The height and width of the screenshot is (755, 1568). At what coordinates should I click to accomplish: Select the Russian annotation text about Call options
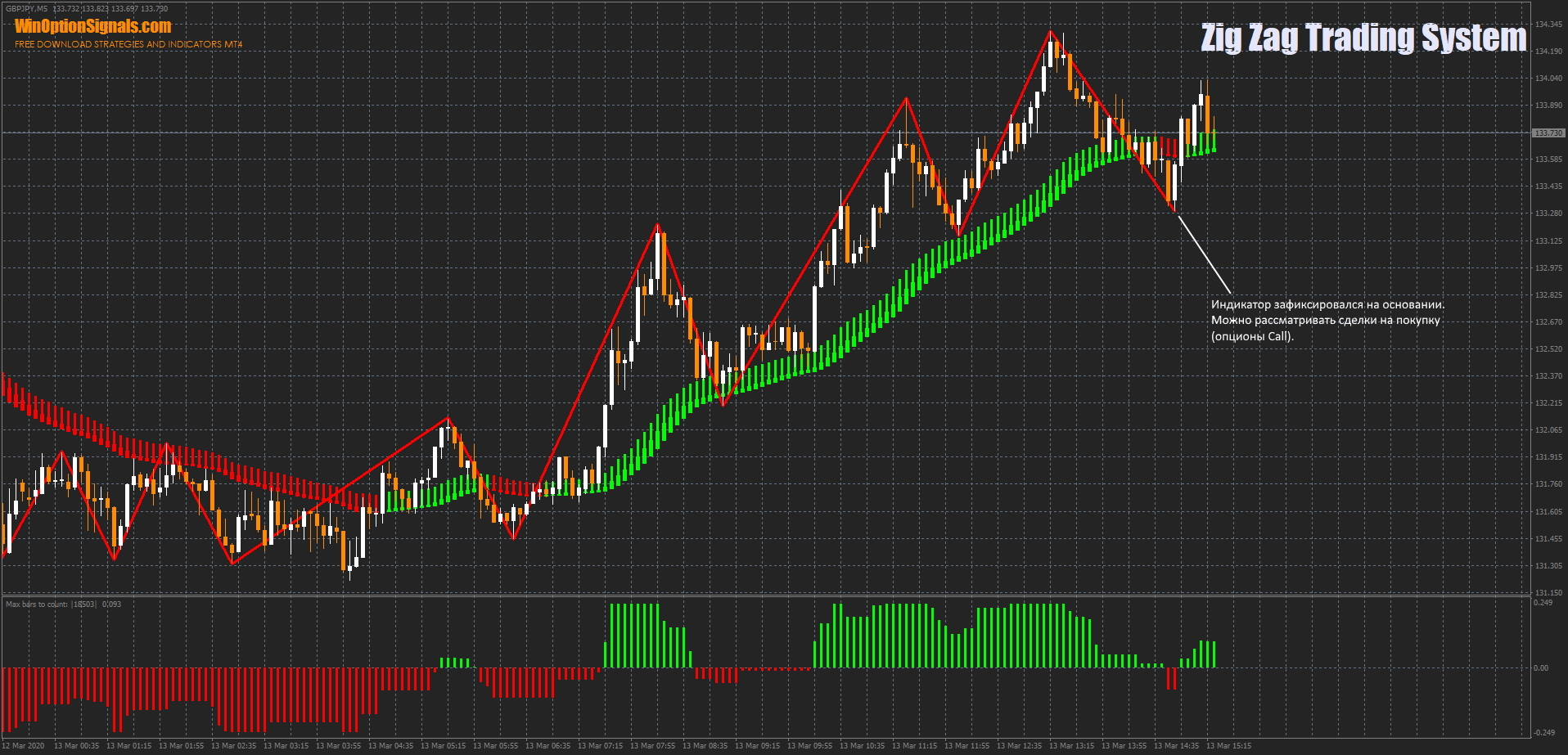click(1327, 320)
